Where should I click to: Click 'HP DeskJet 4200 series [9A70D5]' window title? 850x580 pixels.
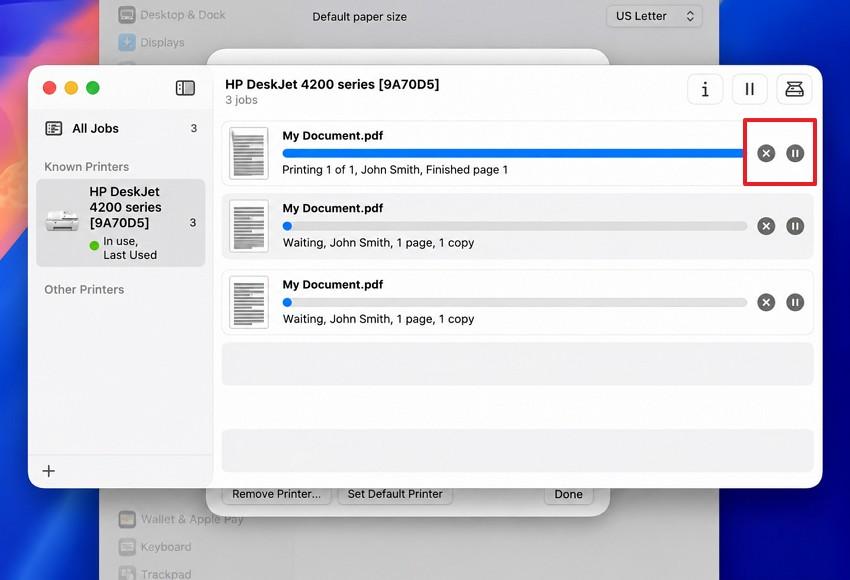(x=332, y=85)
